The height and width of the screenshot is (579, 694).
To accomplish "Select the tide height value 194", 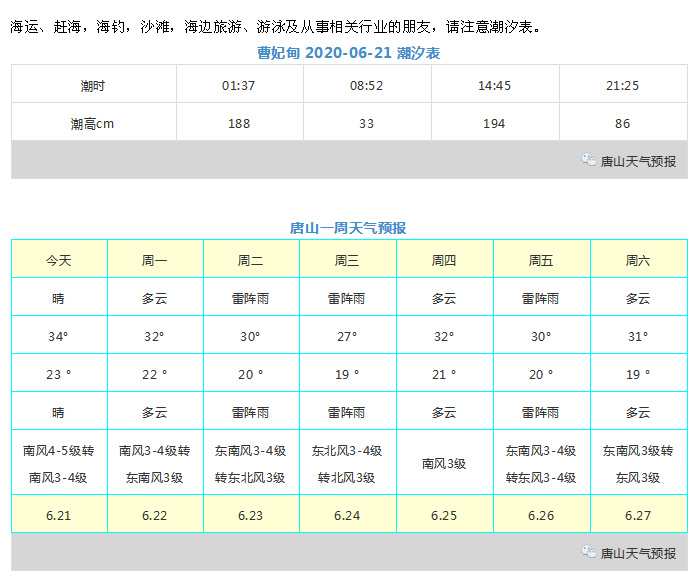I will tap(494, 123).
